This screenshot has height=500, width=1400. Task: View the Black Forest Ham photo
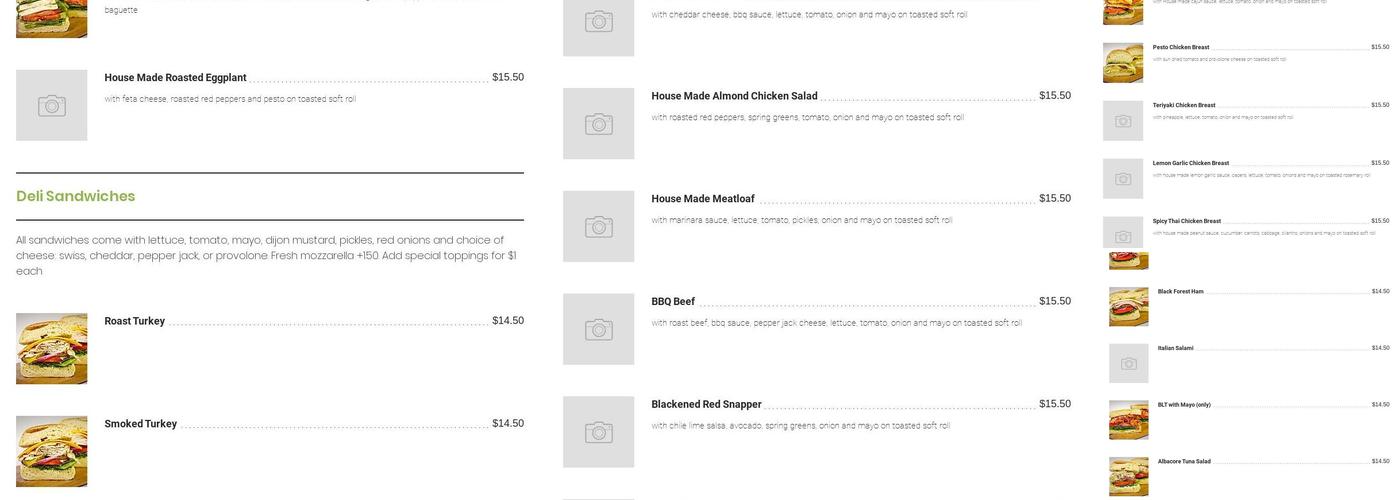[1128, 307]
